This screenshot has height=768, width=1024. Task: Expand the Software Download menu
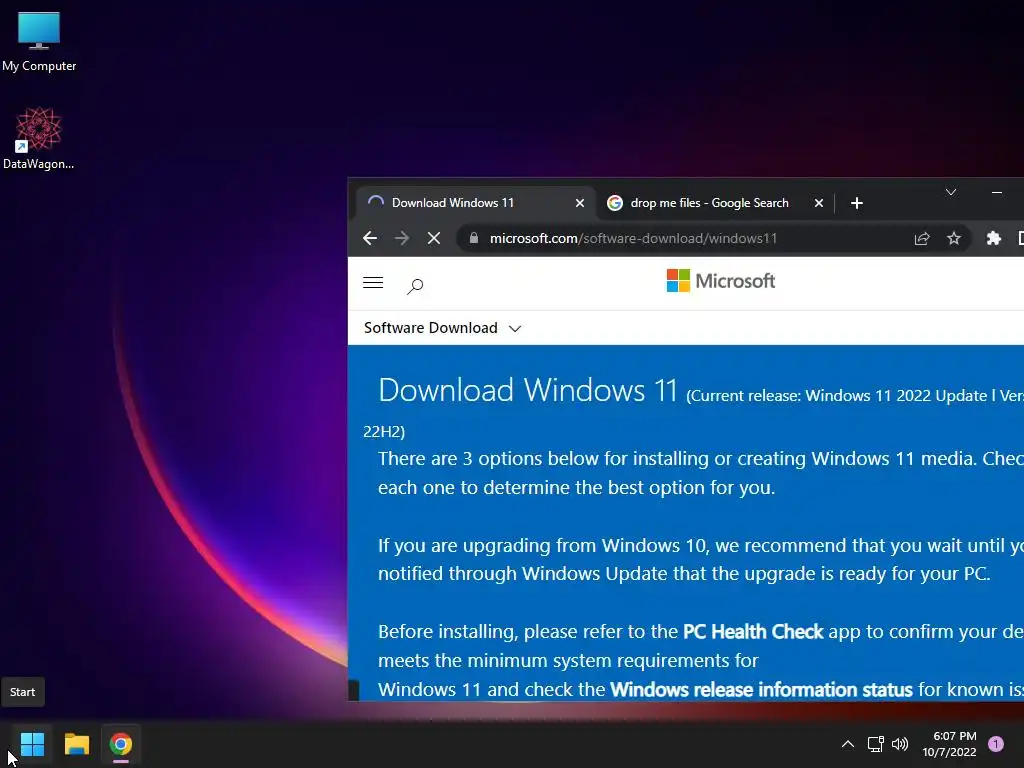point(442,328)
